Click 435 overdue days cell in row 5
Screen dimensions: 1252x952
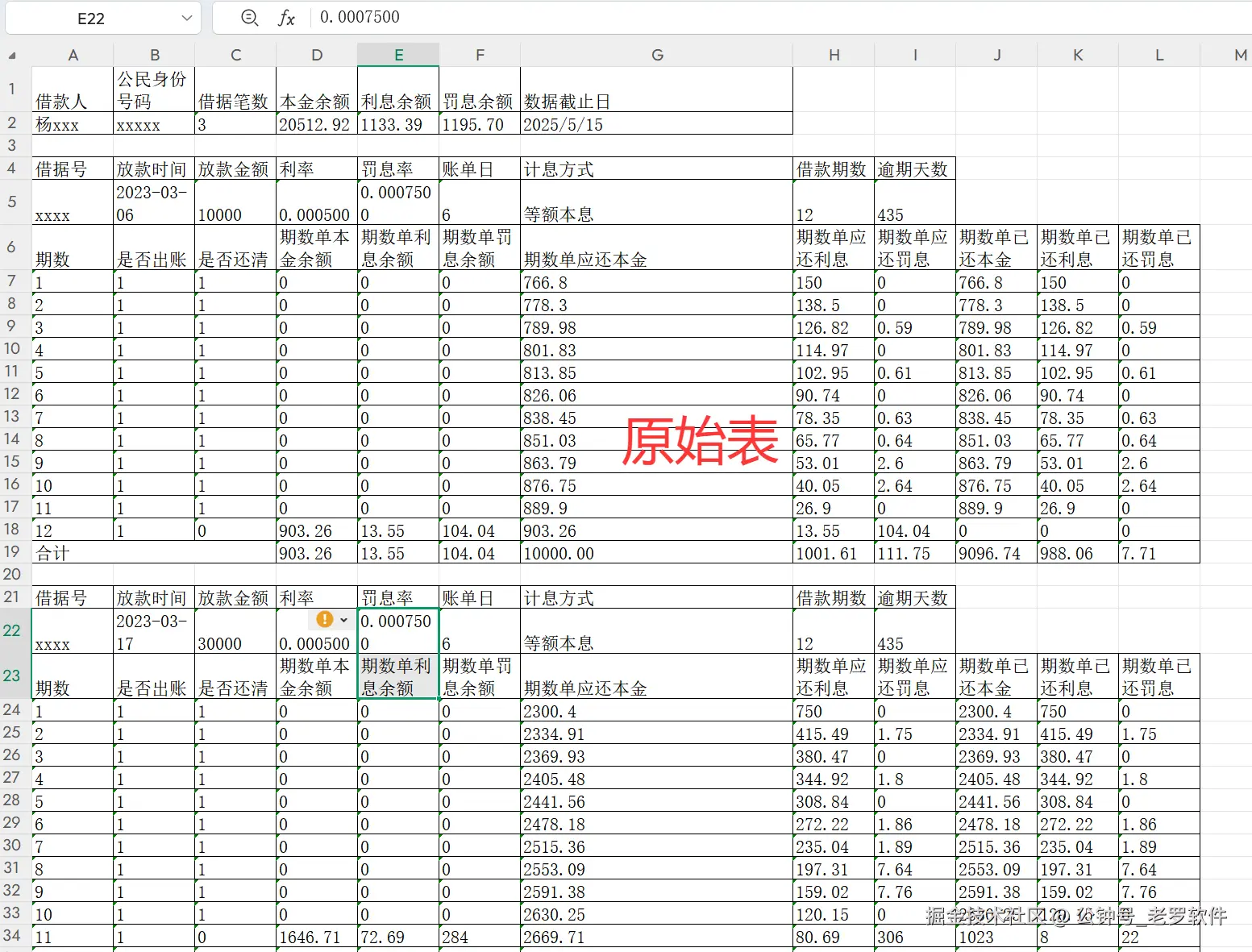pyautogui.click(x=915, y=202)
